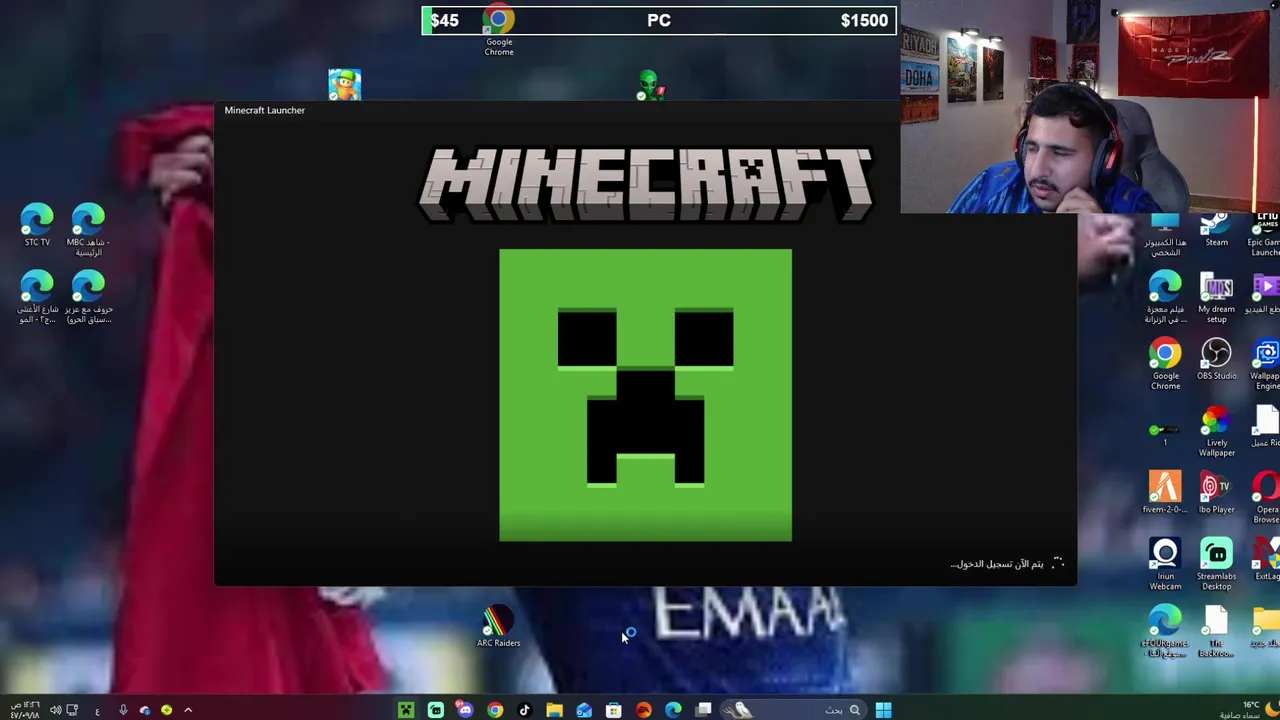Image resolution: width=1280 pixels, height=720 pixels.
Task: Launch Lively Wallpaper shortcut
Action: pos(1216,431)
